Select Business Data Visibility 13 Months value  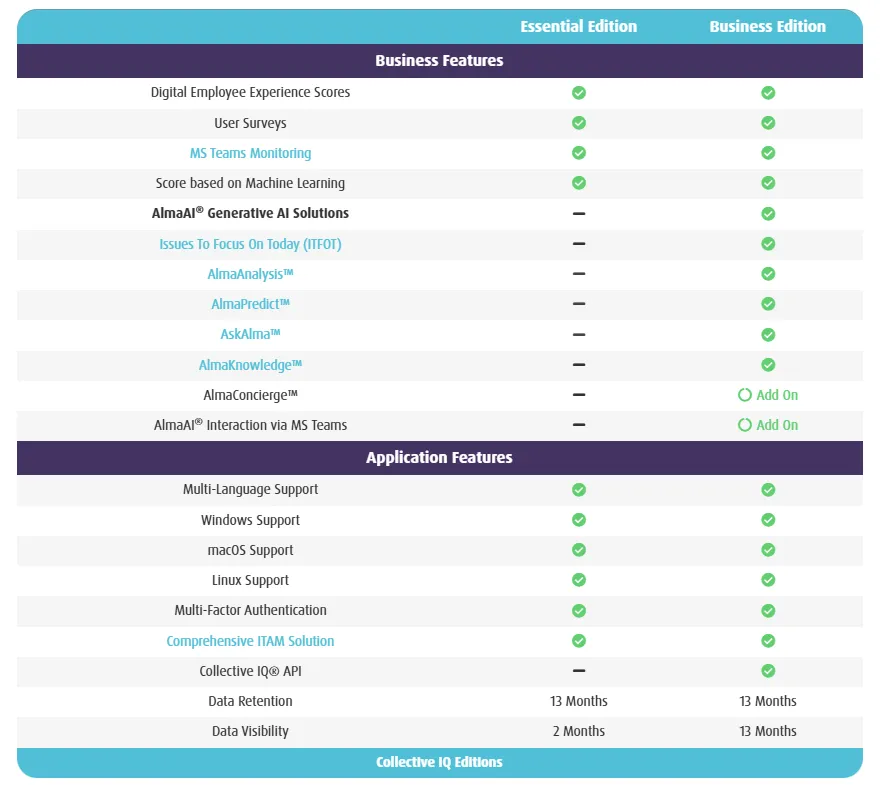768,731
